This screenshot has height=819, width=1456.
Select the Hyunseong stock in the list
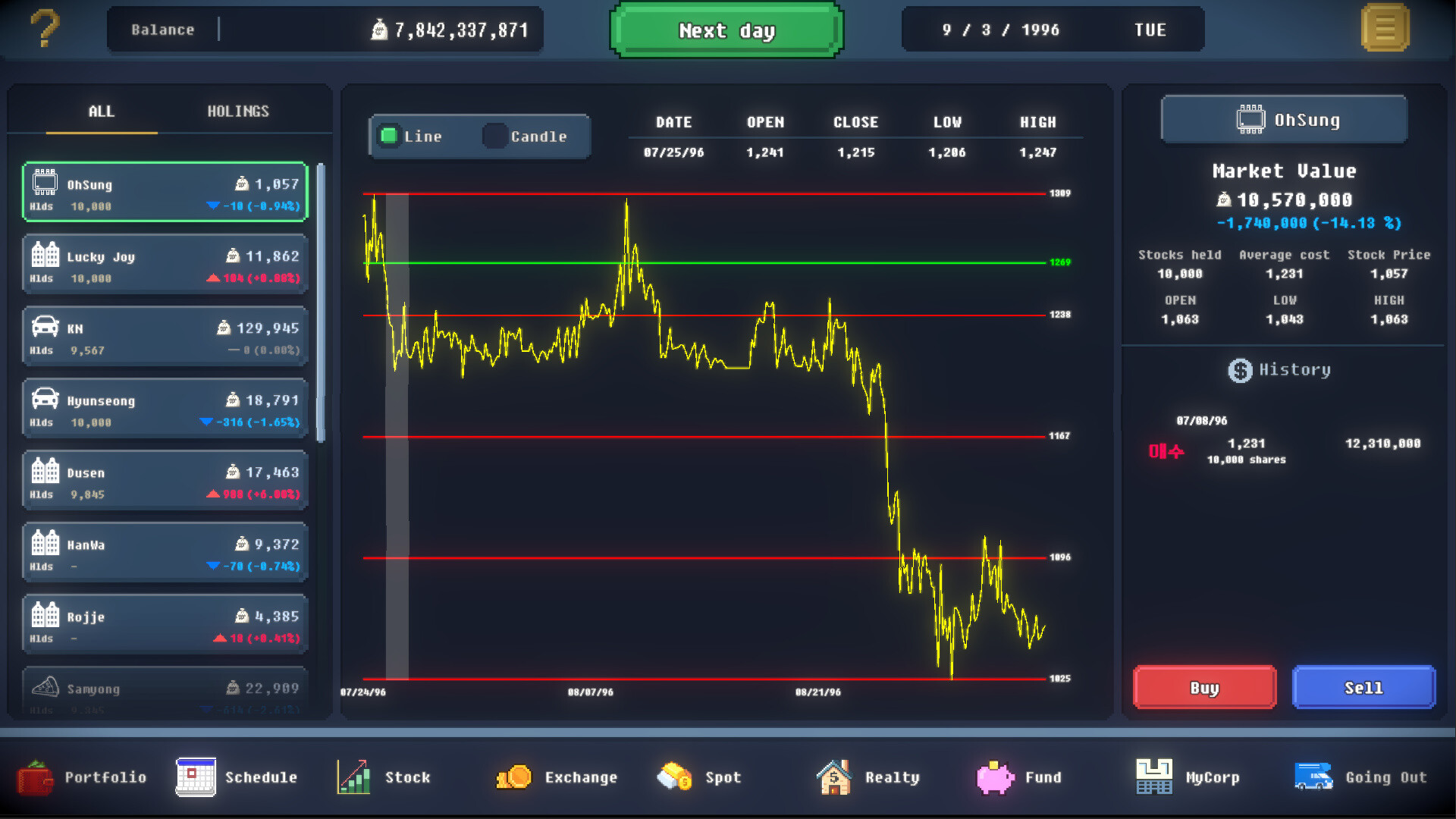pos(165,408)
